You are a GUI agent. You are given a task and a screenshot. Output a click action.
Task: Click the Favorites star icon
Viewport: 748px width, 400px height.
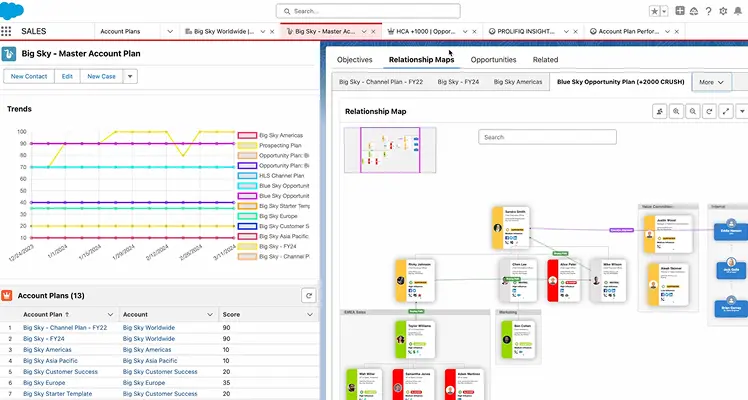pos(654,11)
